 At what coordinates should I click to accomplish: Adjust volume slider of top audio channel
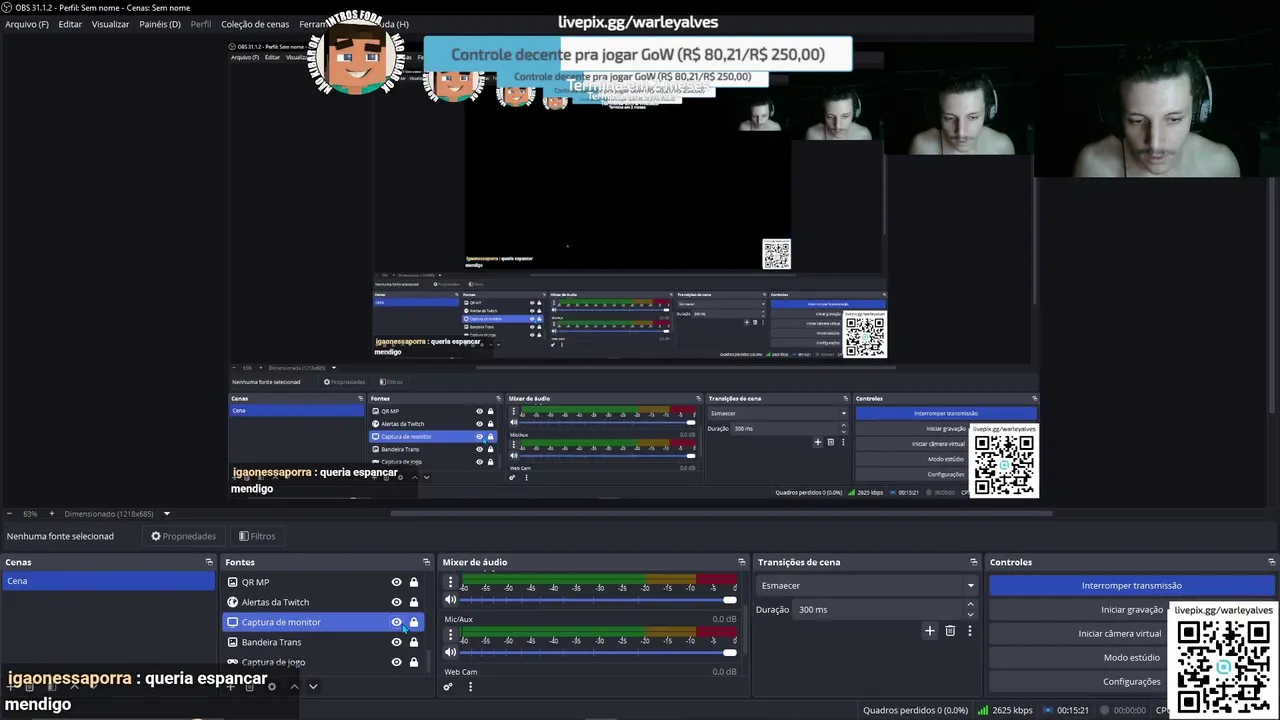(x=598, y=600)
